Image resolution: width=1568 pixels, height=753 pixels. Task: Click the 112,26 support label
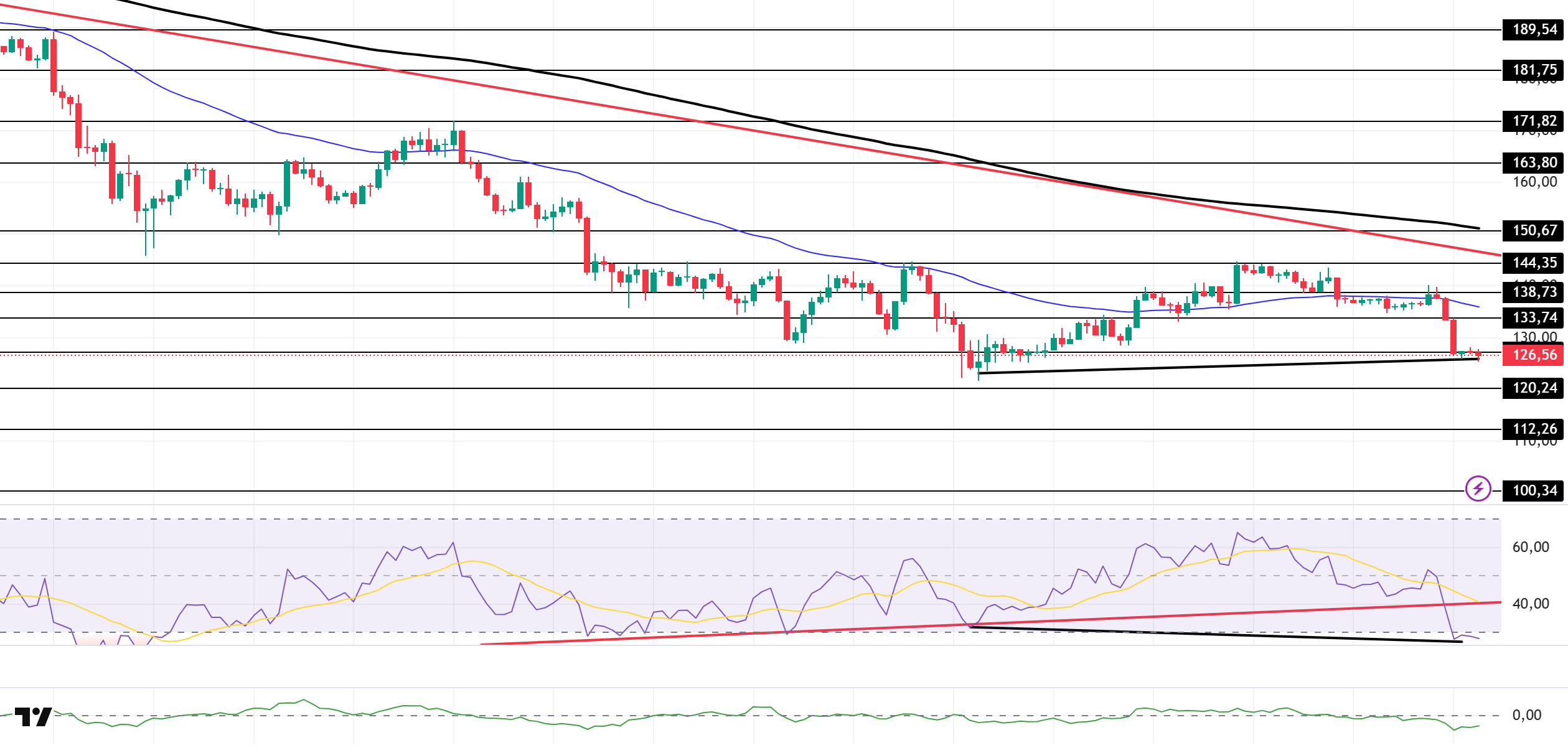click(1534, 429)
